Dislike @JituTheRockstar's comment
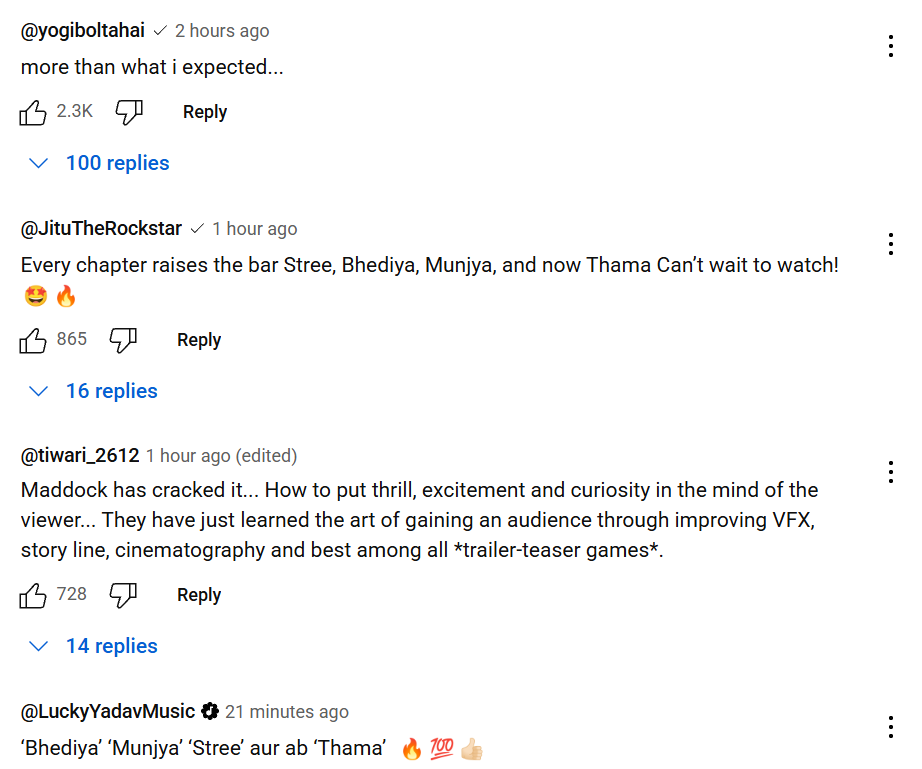This screenshot has width=922, height=769. pos(123,340)
